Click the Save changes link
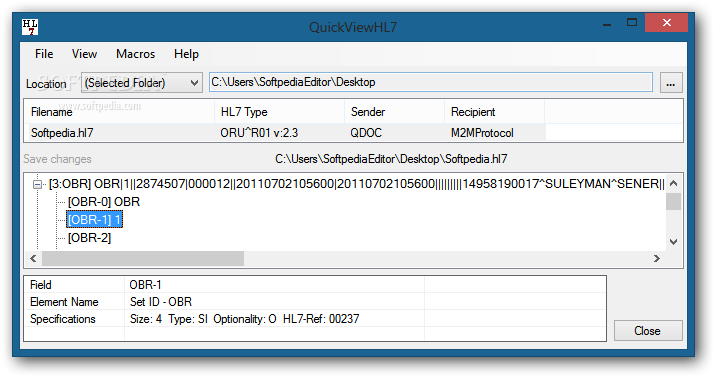The width and height of the screenshot is (715, 377). pyautogui.click(x=57, y=159)
